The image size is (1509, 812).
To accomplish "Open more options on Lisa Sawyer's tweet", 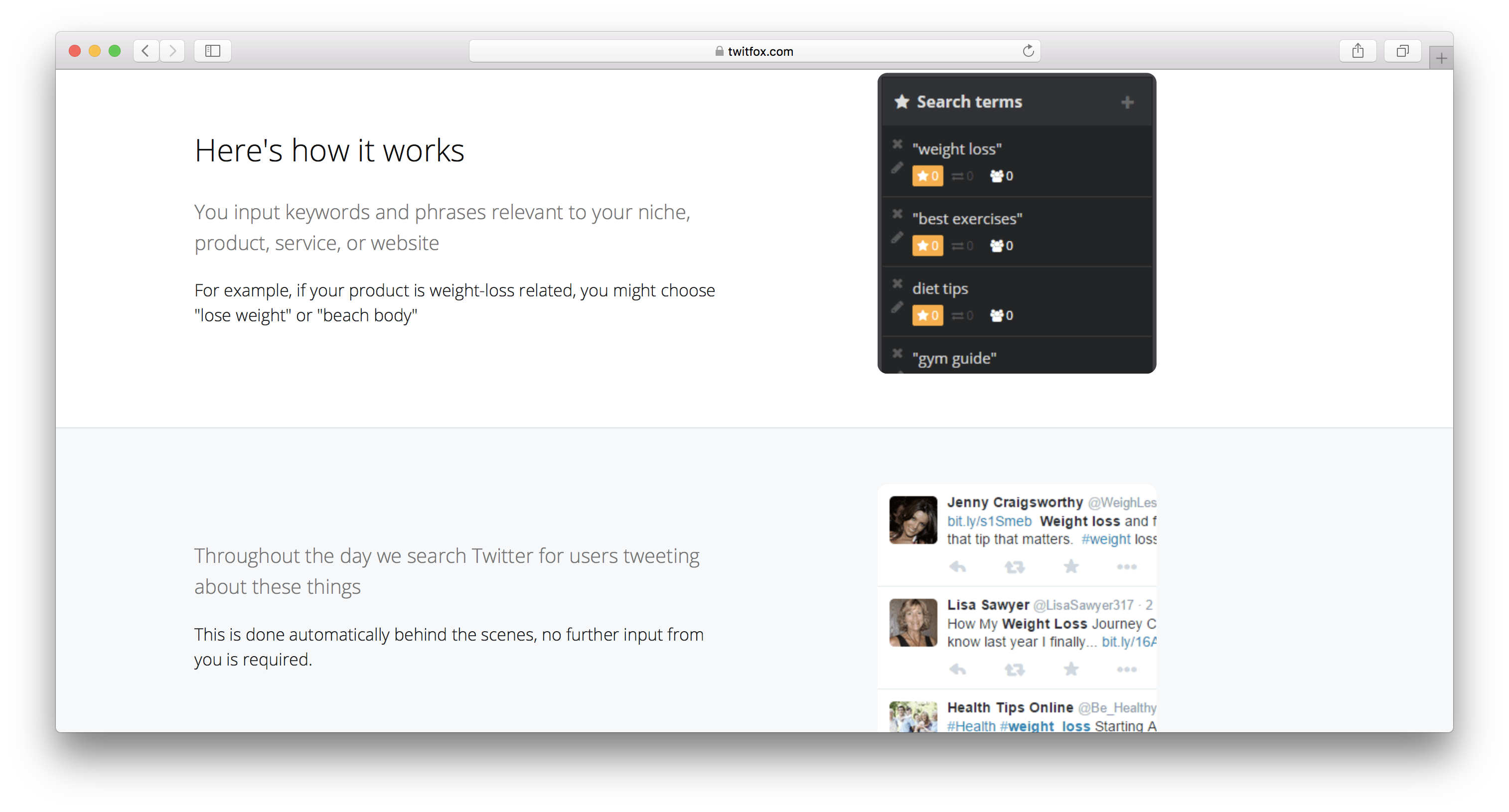I will pyautogui.click(x=1126, y=669).
